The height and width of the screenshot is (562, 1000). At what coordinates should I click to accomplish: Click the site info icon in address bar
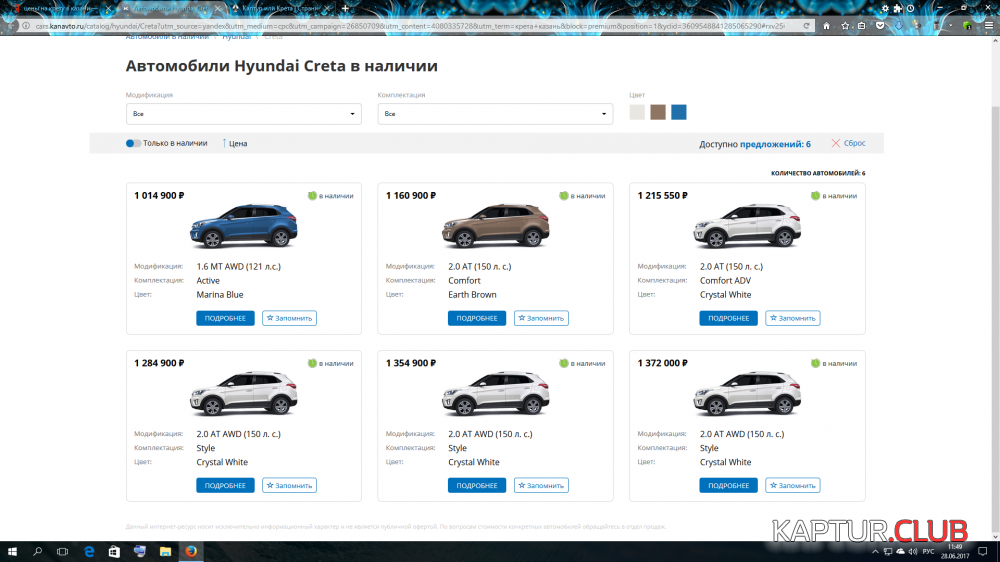[x=26, y=26]
